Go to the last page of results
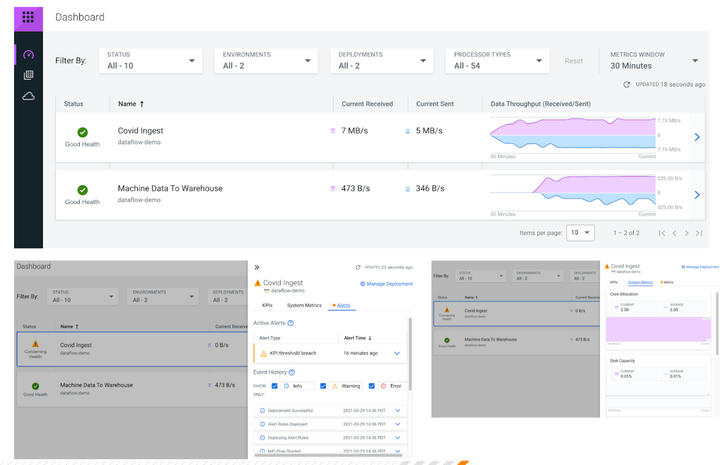The image size is (722, 465). point(699,233)
